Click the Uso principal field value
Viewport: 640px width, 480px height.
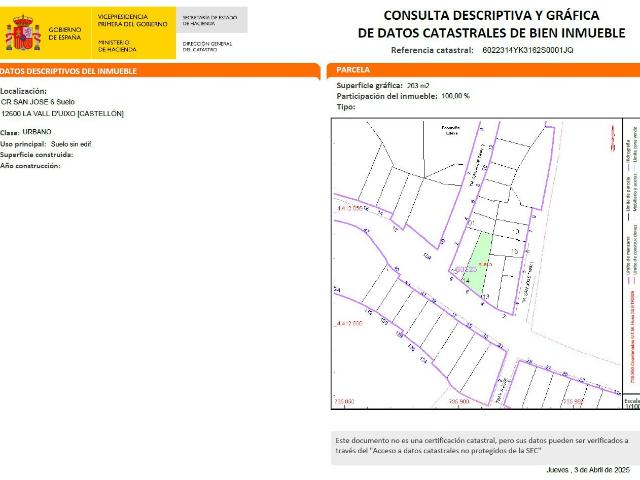click(71, 144)
